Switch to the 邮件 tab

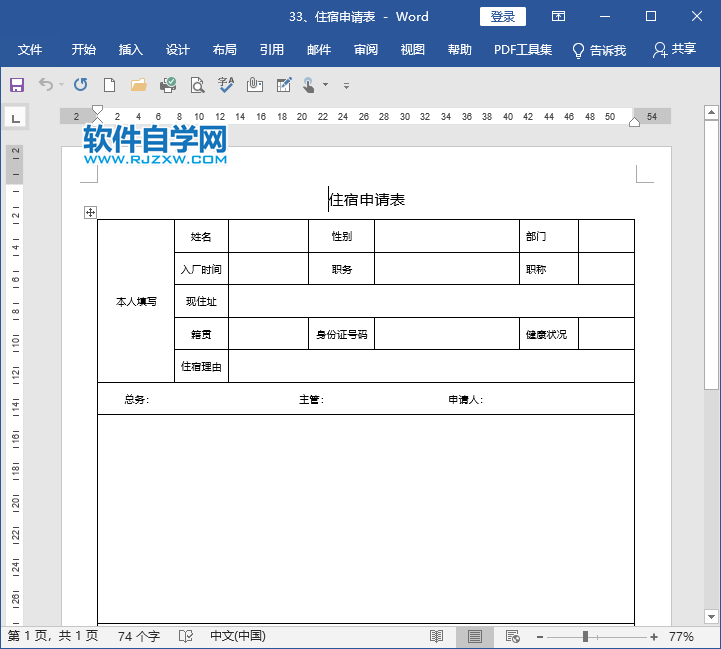(319, 49)
